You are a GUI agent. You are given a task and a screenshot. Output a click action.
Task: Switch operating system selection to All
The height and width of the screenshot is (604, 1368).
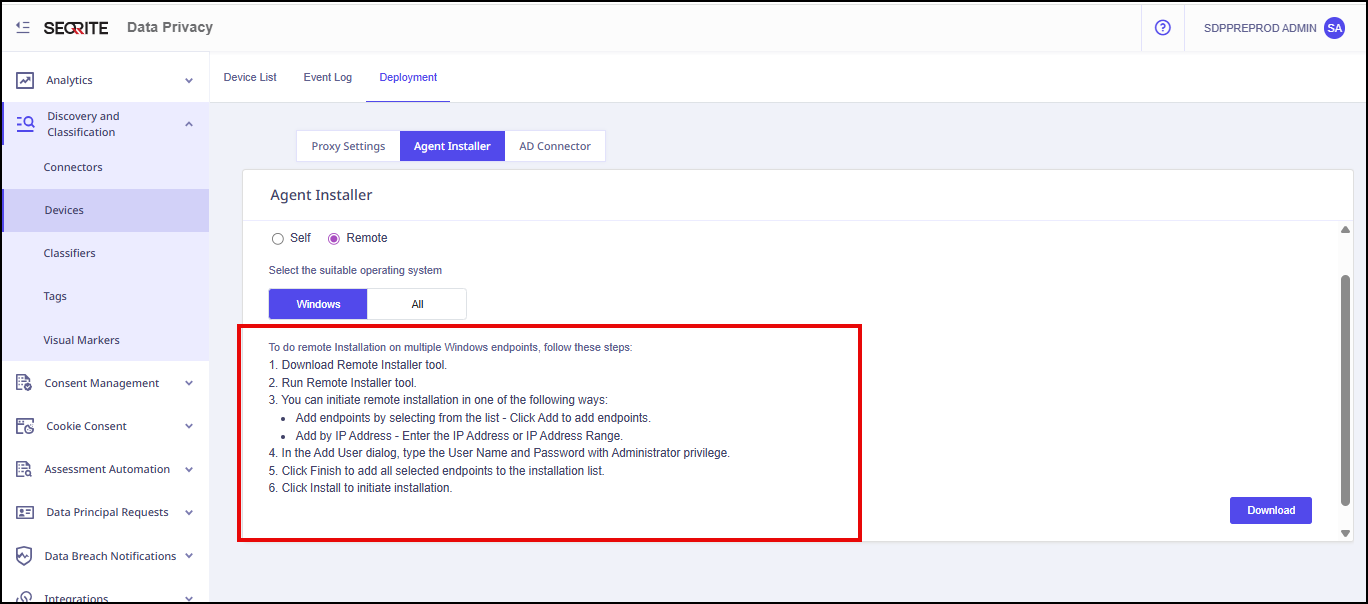point(417,304)
